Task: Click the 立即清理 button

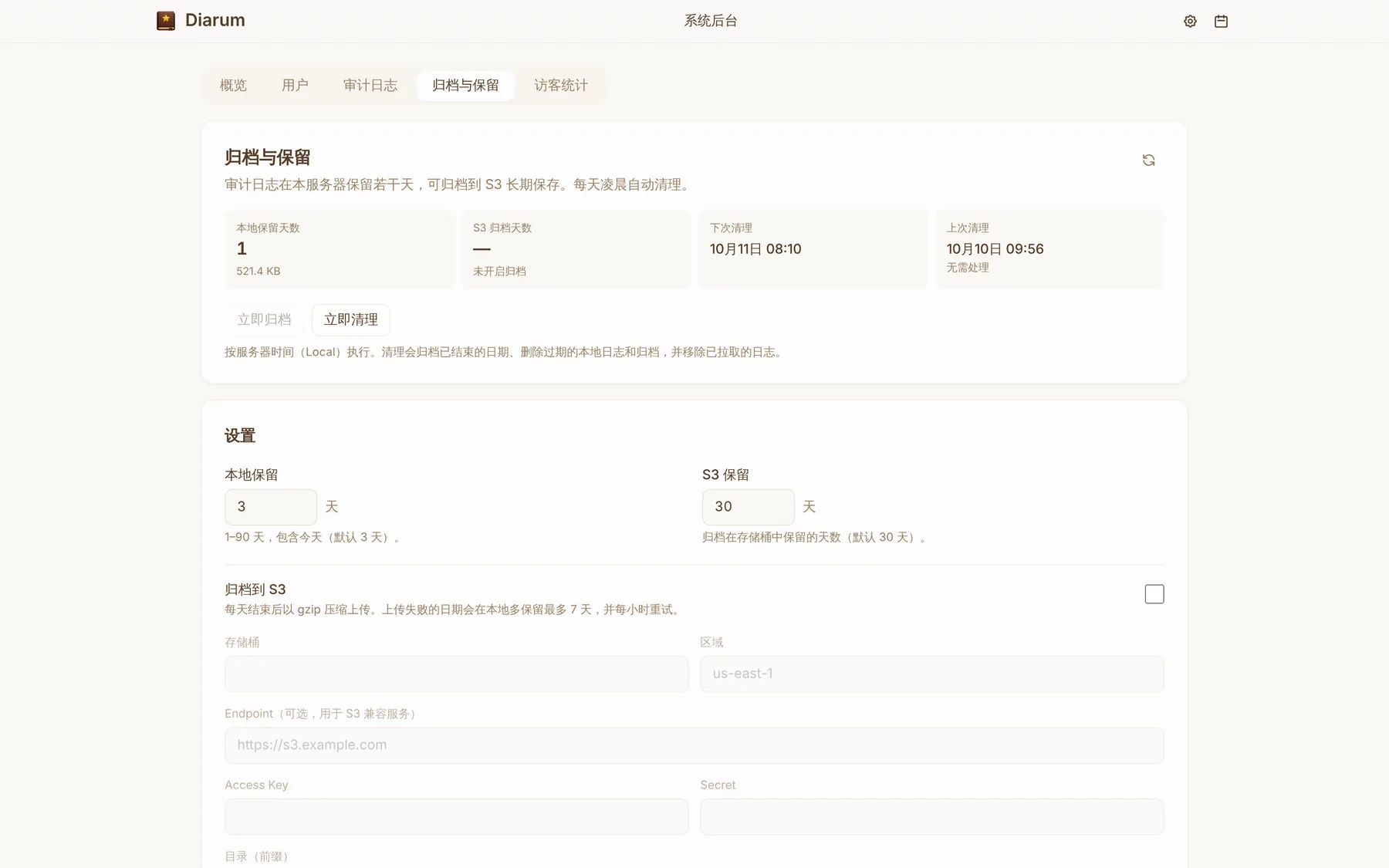Action: tap(351, 319)
